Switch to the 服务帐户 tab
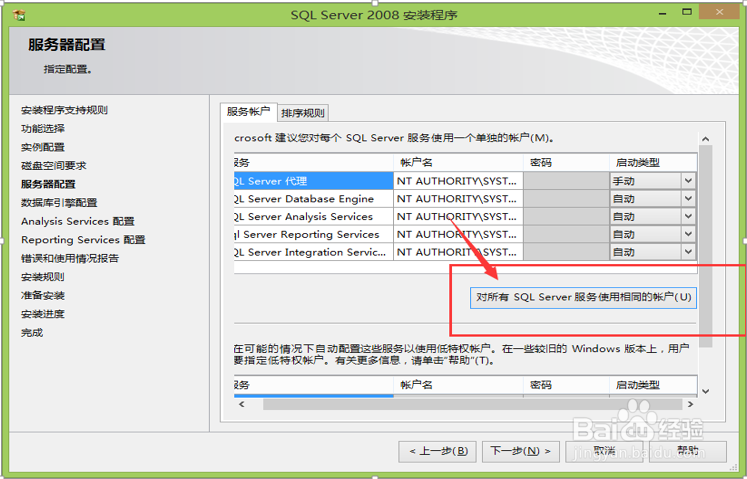 pos(248,112)
